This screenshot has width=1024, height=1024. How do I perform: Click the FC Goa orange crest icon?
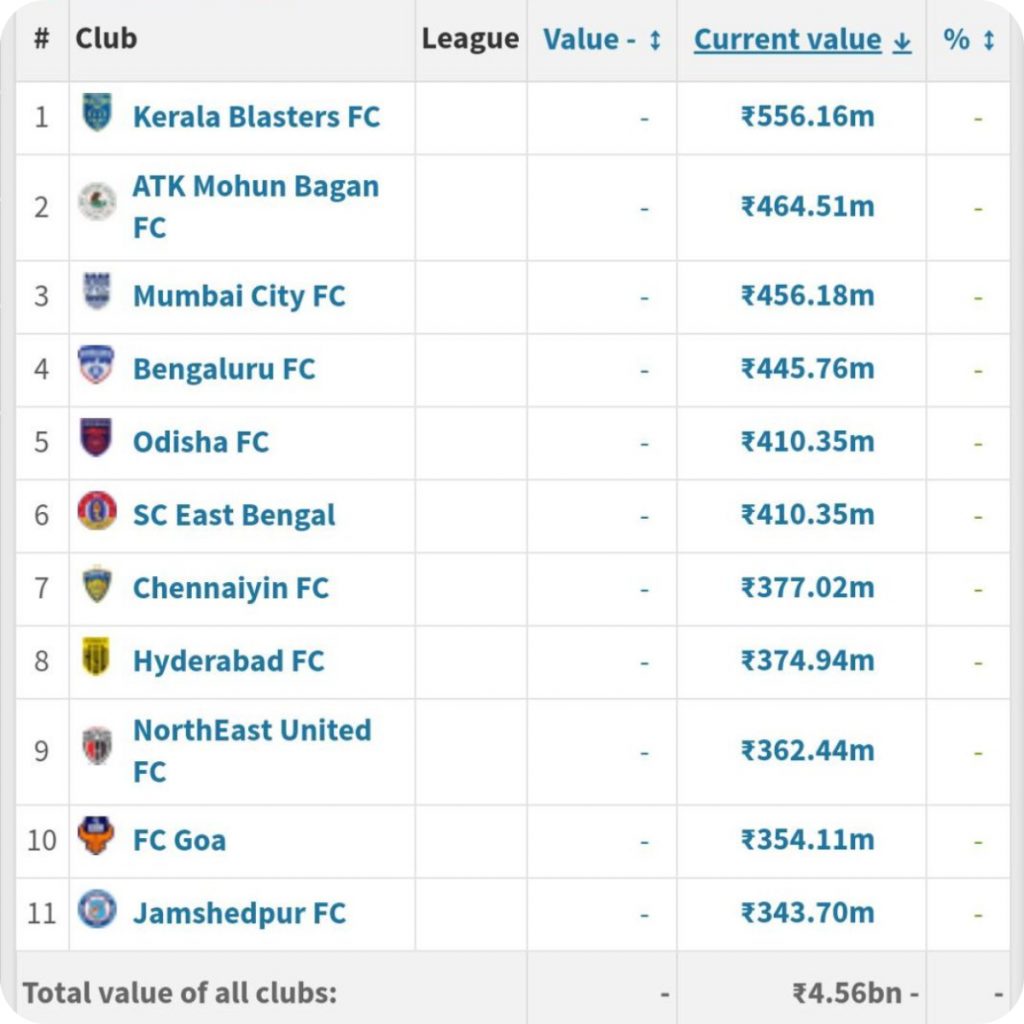(96, 835)
